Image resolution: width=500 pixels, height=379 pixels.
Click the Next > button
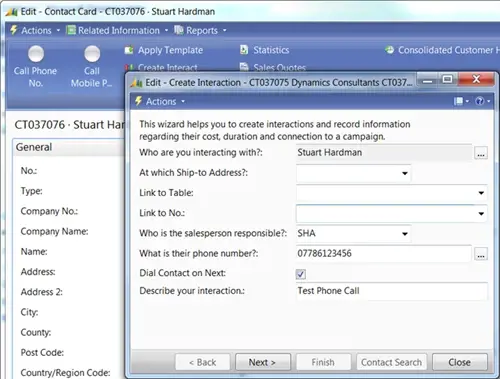pyautogui.click(x=263, y=362)
